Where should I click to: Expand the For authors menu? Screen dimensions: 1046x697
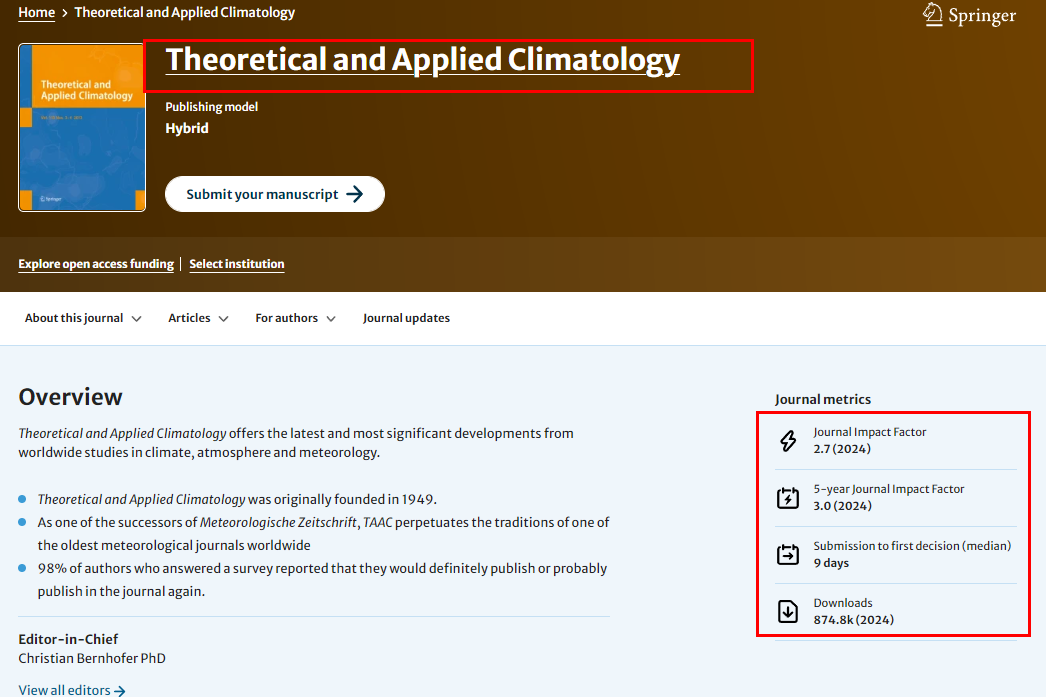tap(296, 318)
